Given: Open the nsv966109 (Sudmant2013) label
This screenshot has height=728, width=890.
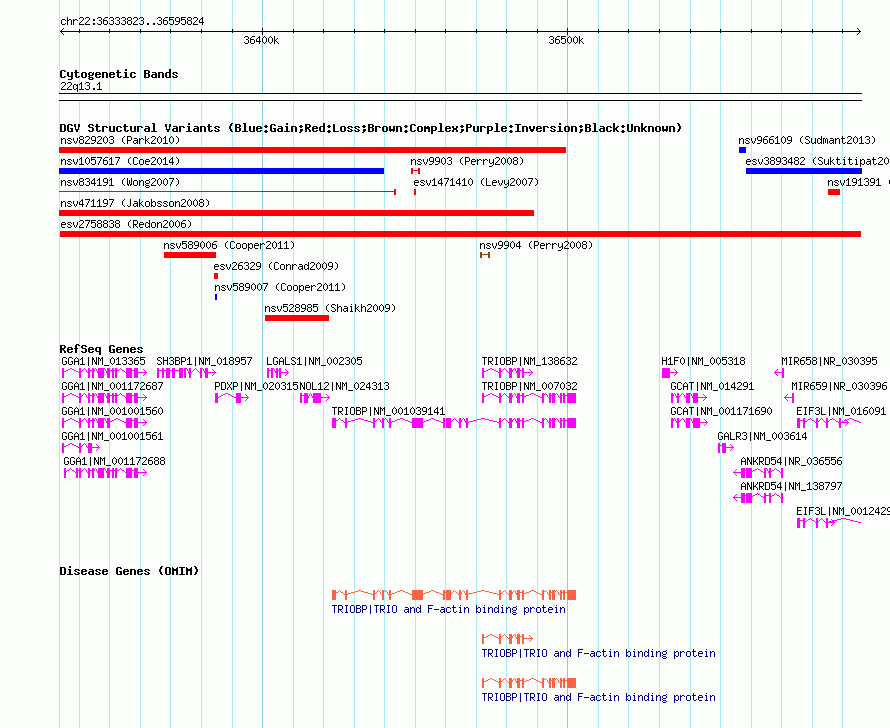Looking at the screenshot, I should click(x=807, y=140).
